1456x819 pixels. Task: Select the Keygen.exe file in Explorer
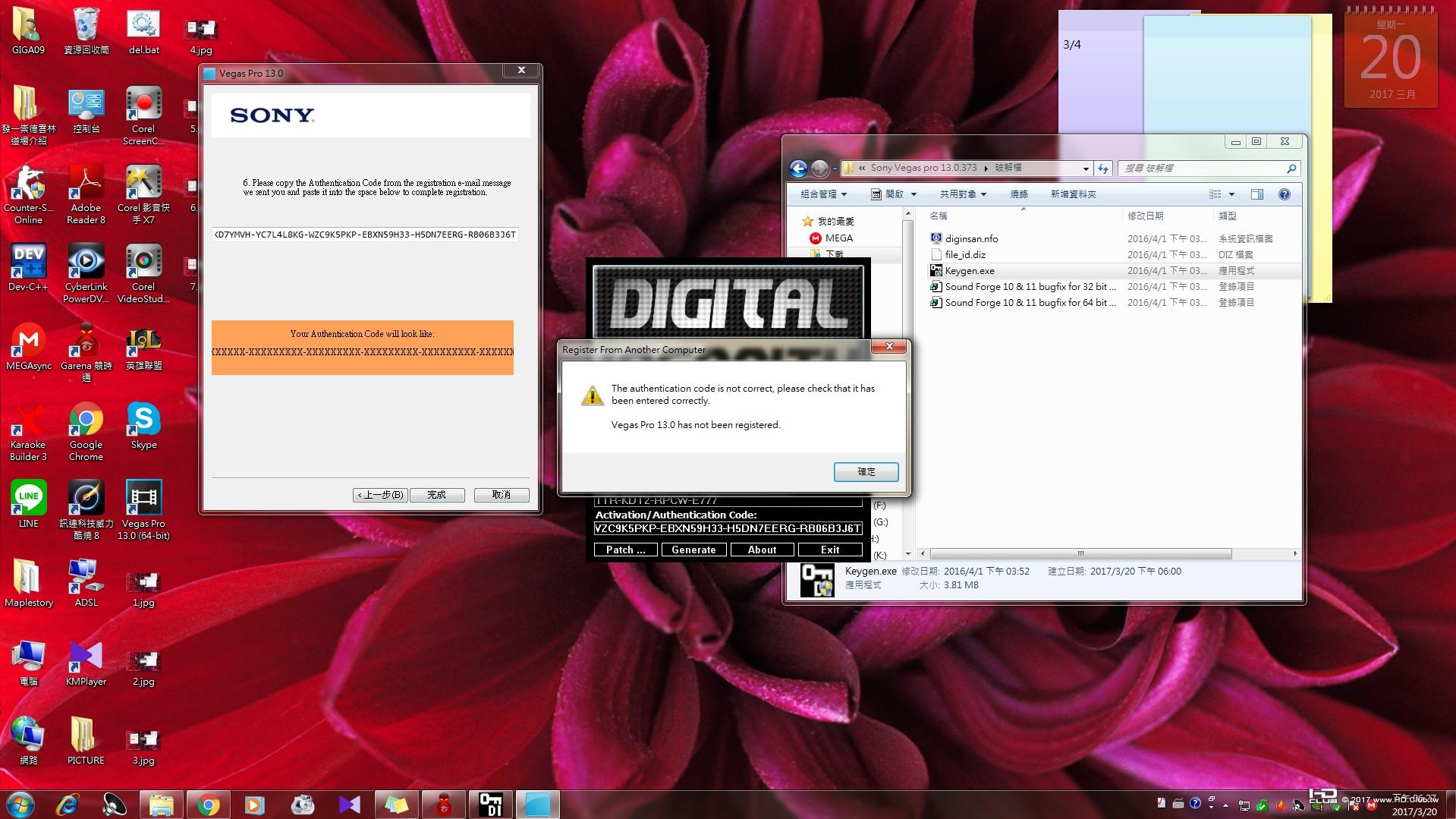pos(969,271)
